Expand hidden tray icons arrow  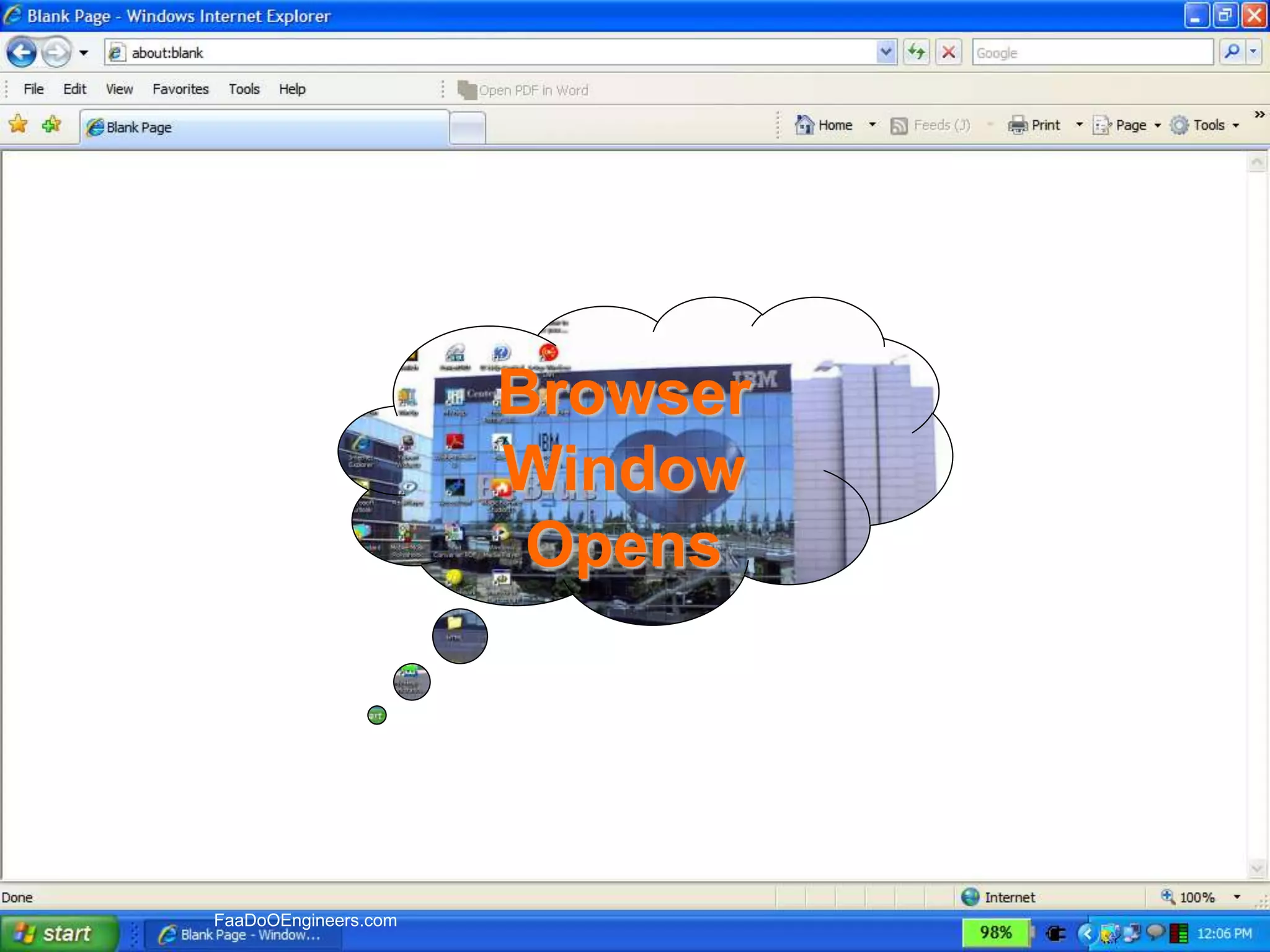point(1086,933)
